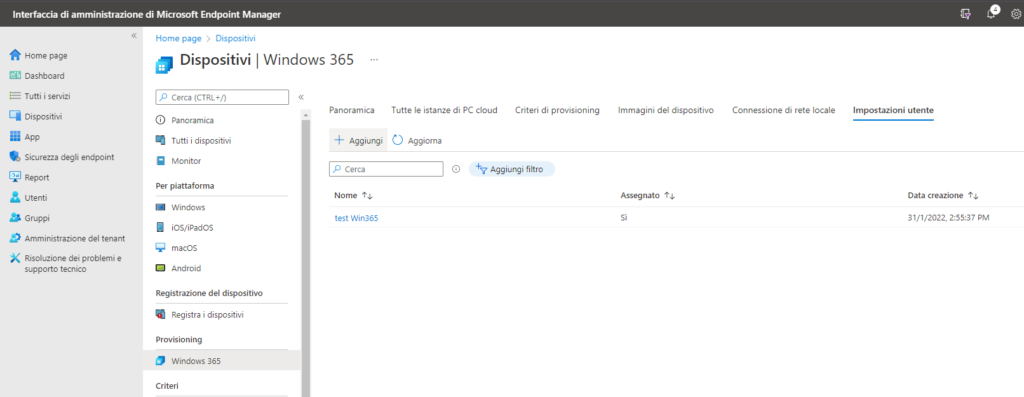This screenshot has width=1024, height=397.
Task: Switch to Tutte le istanze di PC cloud tab
Action: pyautogui.click(x=444, y=110)
